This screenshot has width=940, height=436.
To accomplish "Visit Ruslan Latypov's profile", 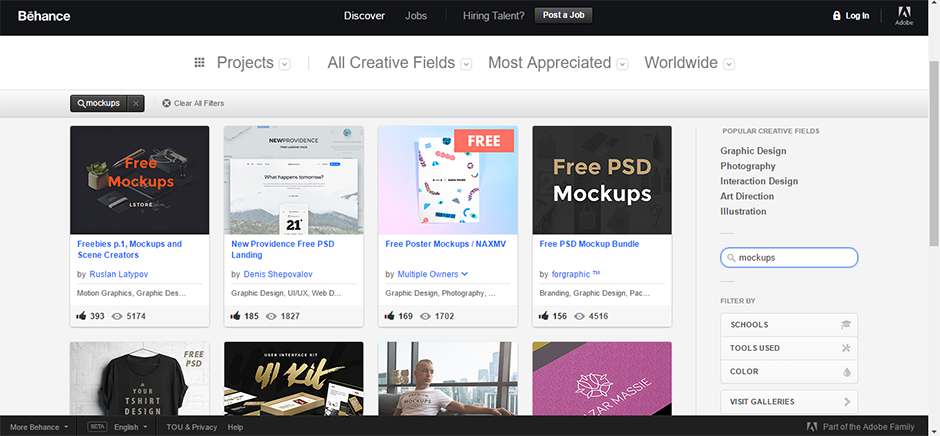I will [x=119, y=274].
